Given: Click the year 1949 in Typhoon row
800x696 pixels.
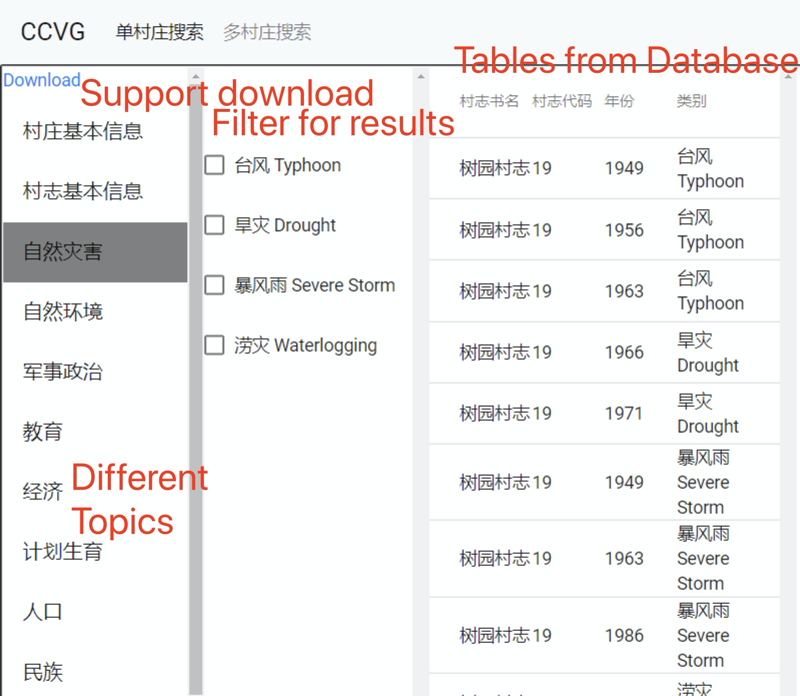Looking at the screenshot, I should [624, 168].
